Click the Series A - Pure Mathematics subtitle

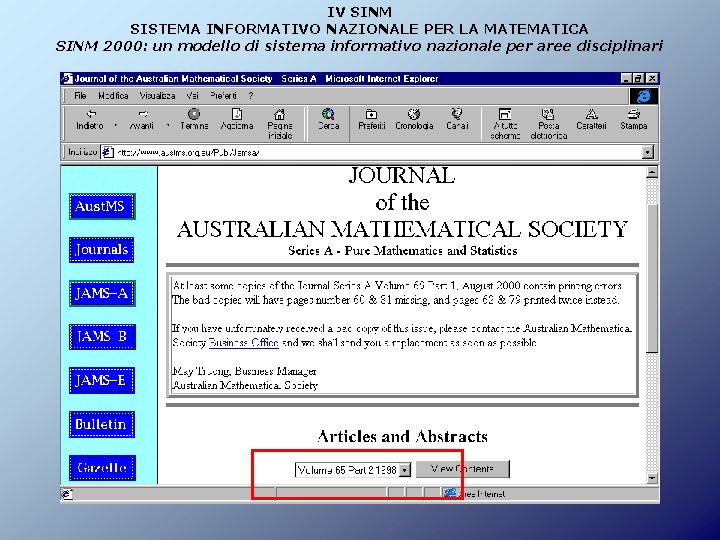click(402, 251)
